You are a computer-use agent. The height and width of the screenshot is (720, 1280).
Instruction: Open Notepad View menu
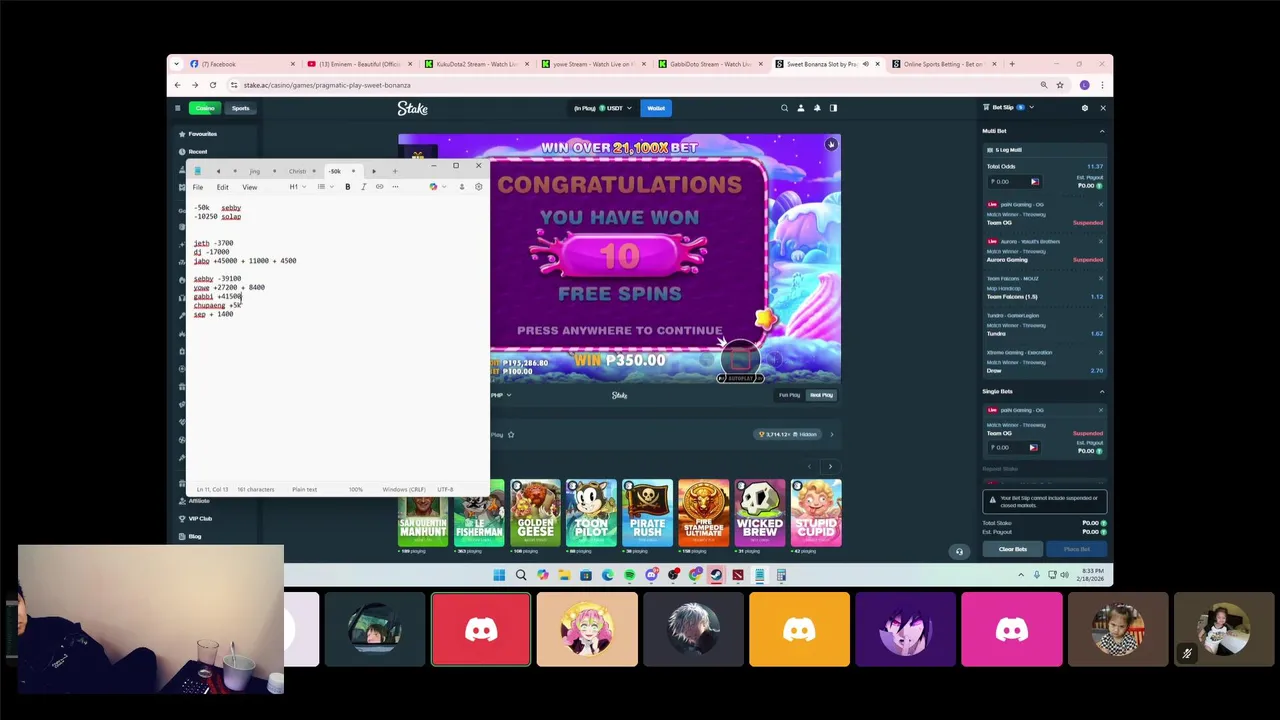[x=249, y=187]
